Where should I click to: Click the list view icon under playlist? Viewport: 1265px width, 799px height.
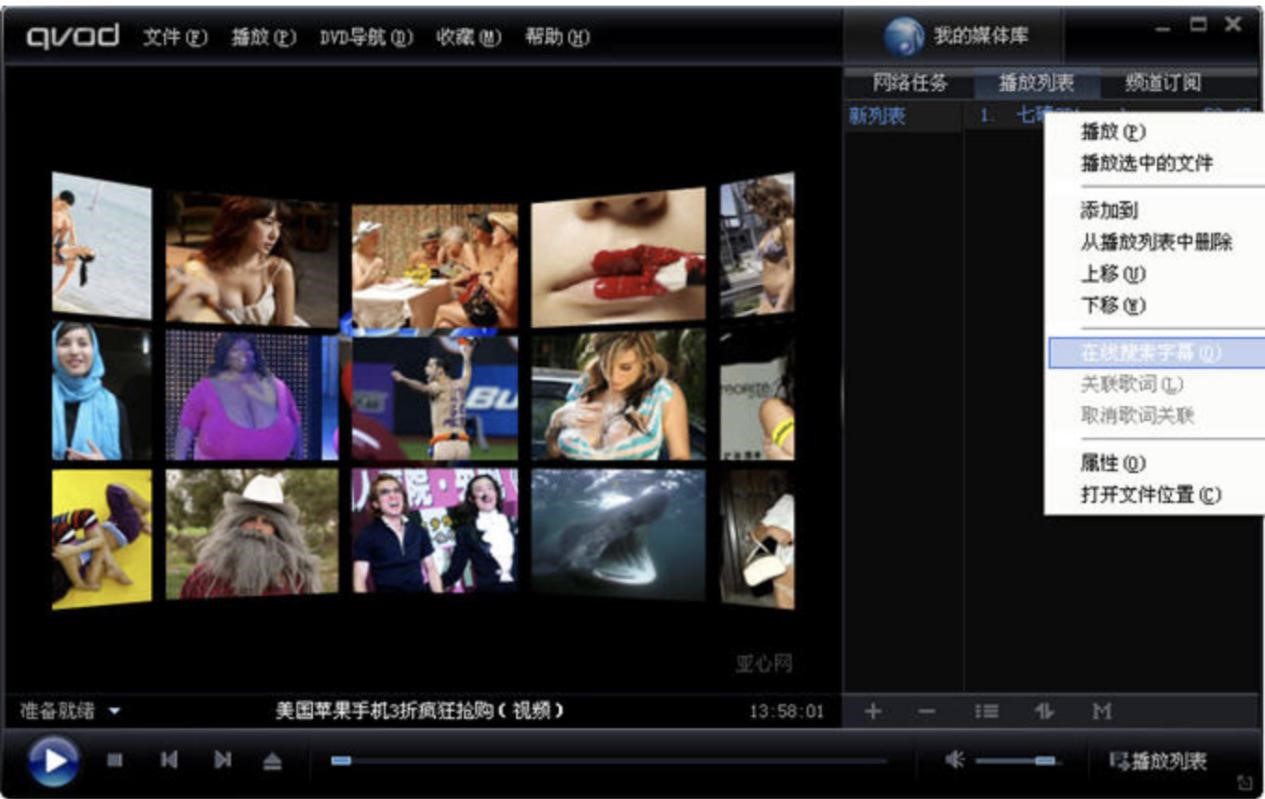click(987, 711)
